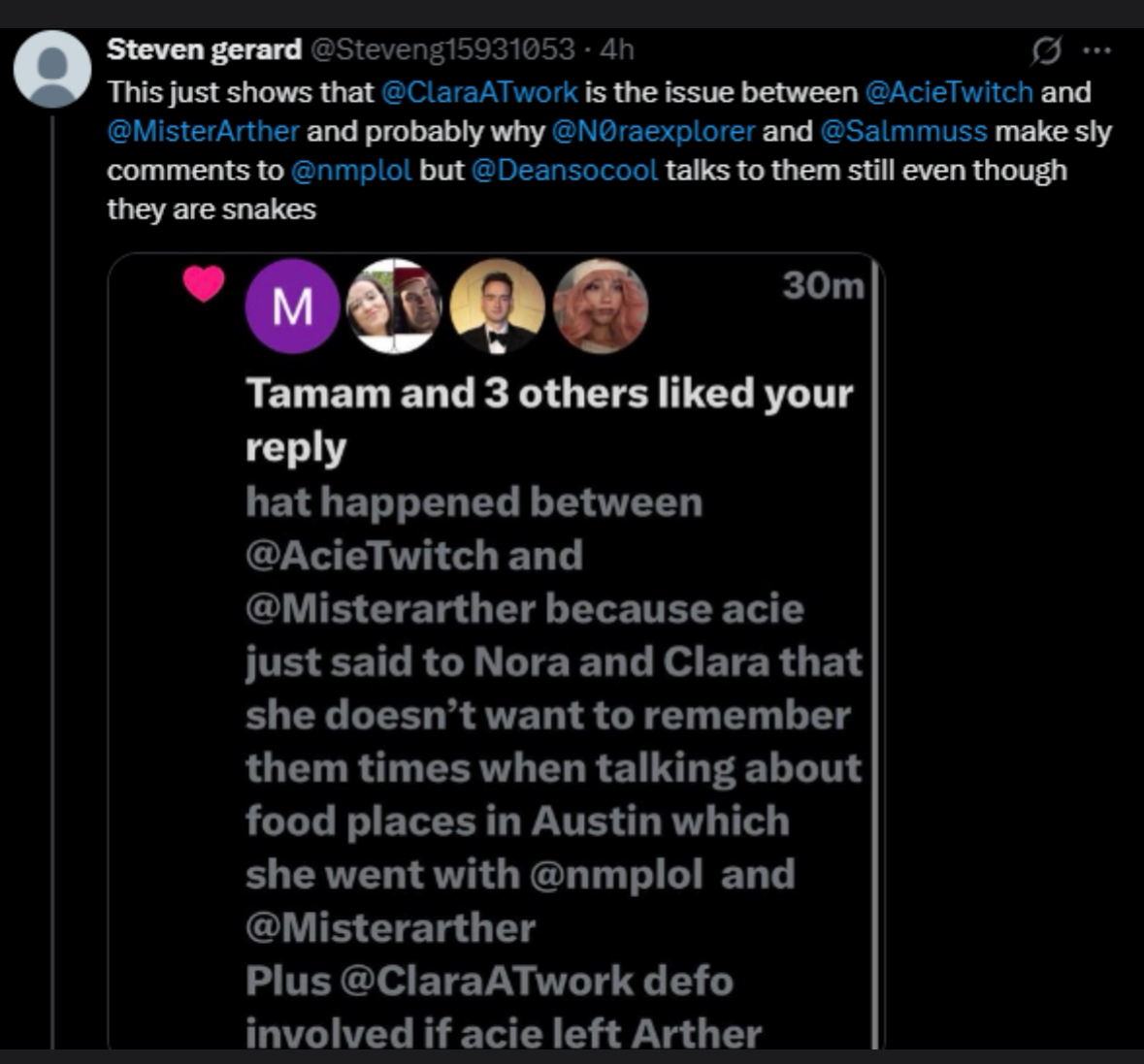Click the pink heart like icon

coord(204,283)
